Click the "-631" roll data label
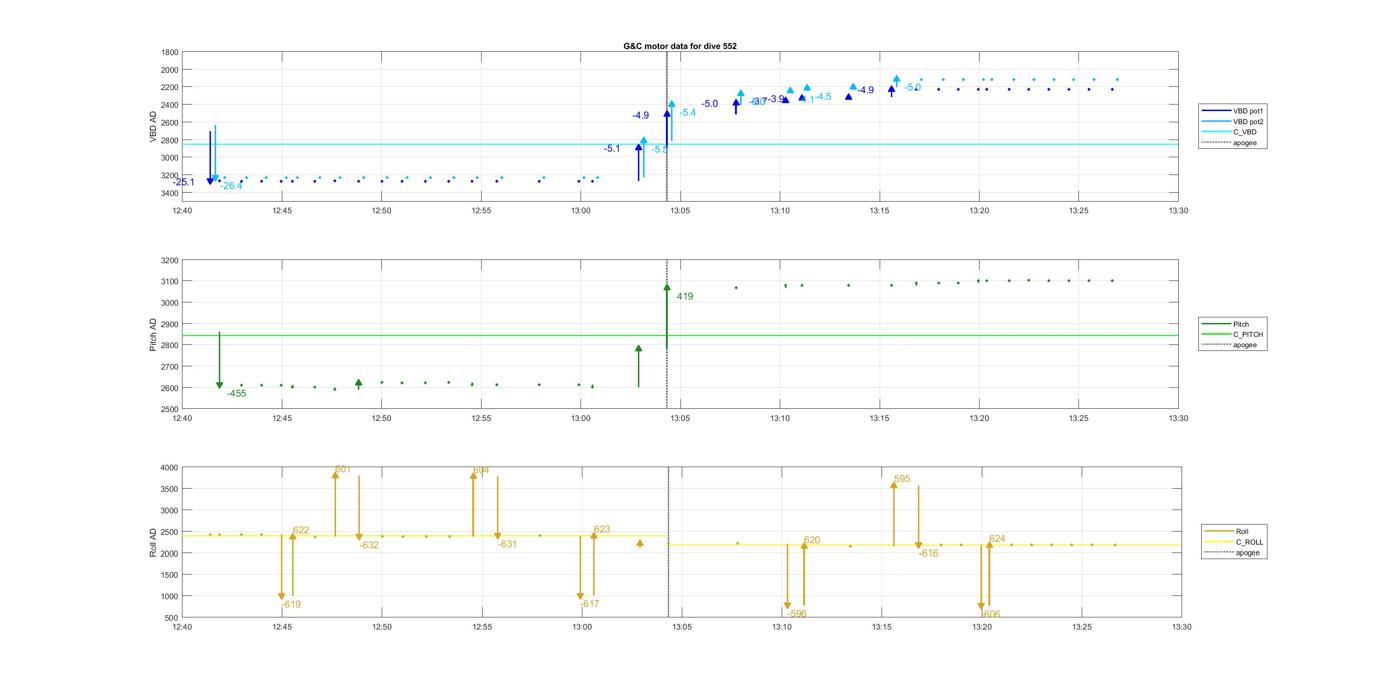1400x693 pixels. tap(508, 544)
